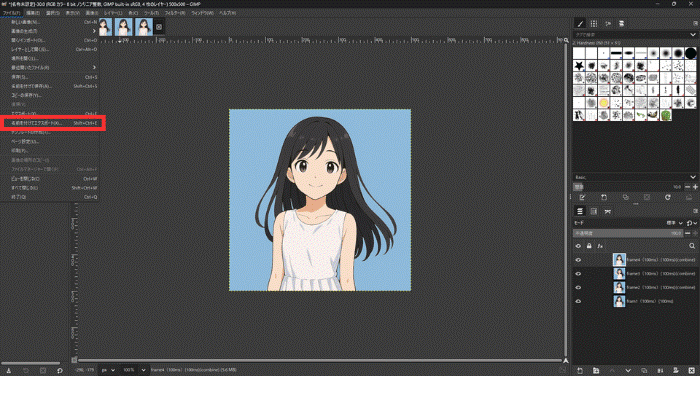Viewport: 700px width, 400px height.
Task: Select the green pepper brush
Action: [666, 116]
